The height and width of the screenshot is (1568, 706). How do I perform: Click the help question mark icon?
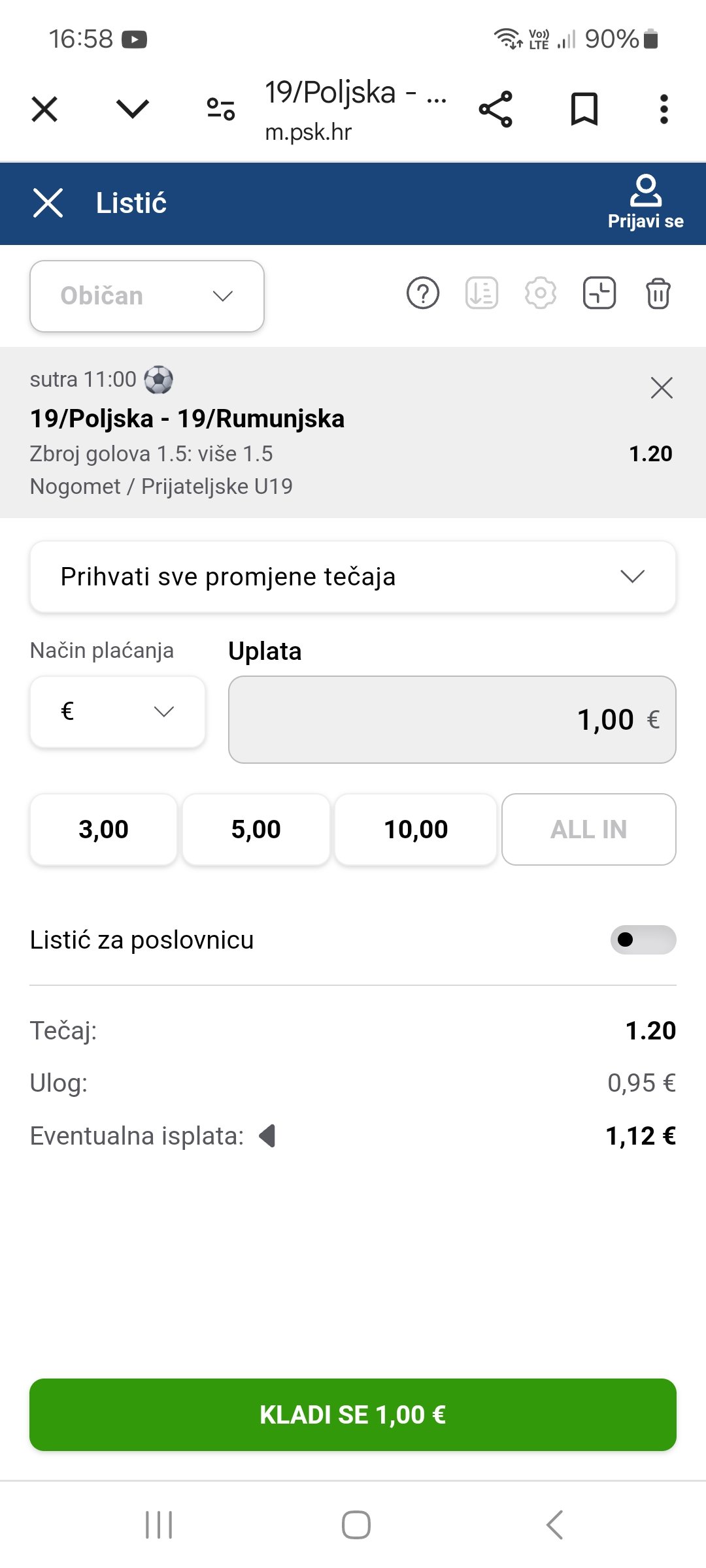coord(423,293)
